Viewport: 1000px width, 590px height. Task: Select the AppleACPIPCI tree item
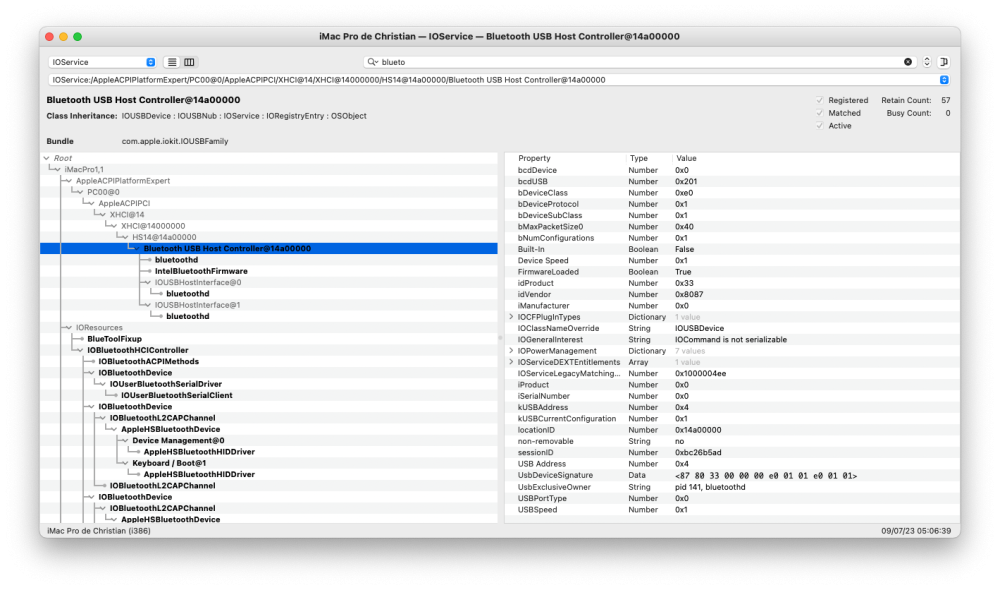point(124,203)
